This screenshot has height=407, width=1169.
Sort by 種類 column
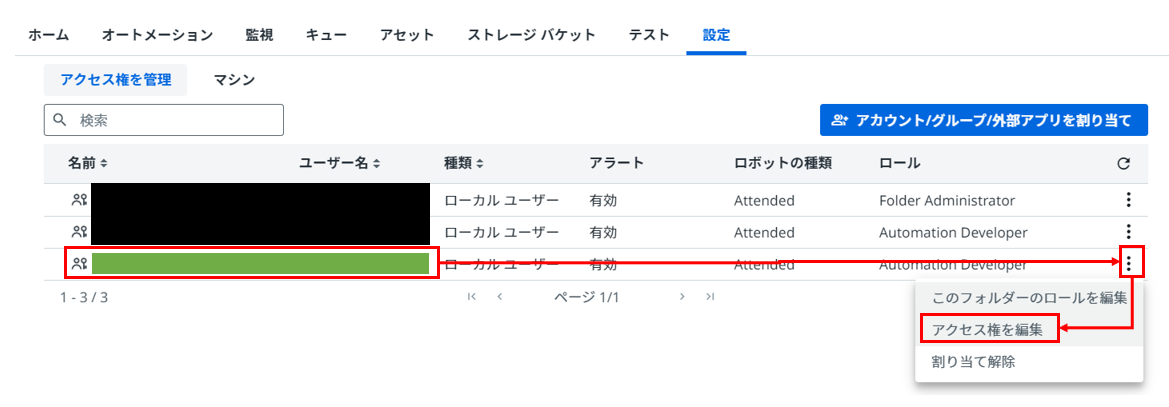click(465, 163)
